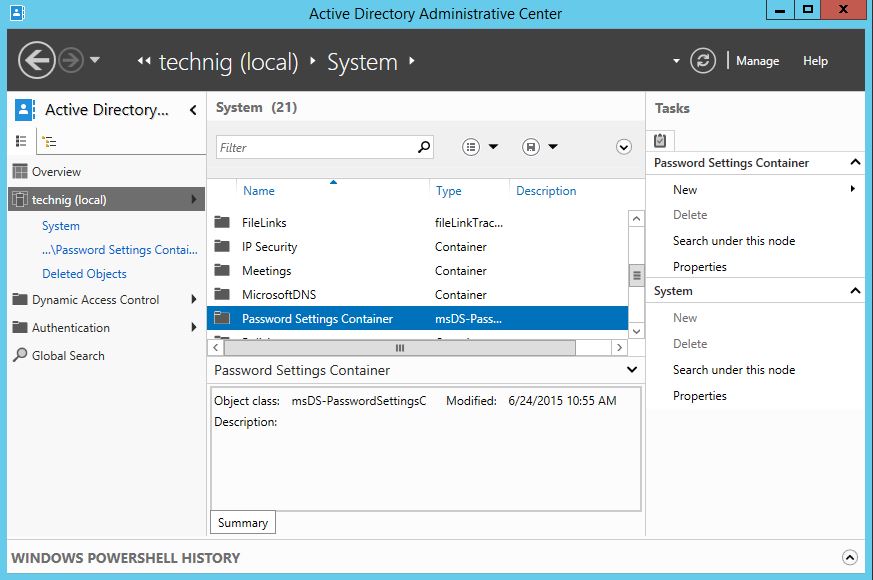This screenshot has width=873, height=580.
Task: Open the Help menu
Action: [x=815, y=61]
